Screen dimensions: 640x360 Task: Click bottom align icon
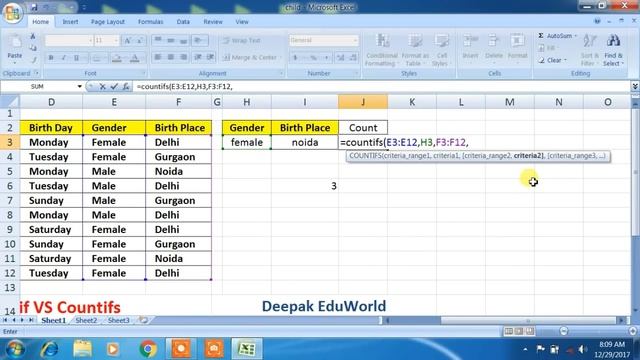tap(184, 40)
